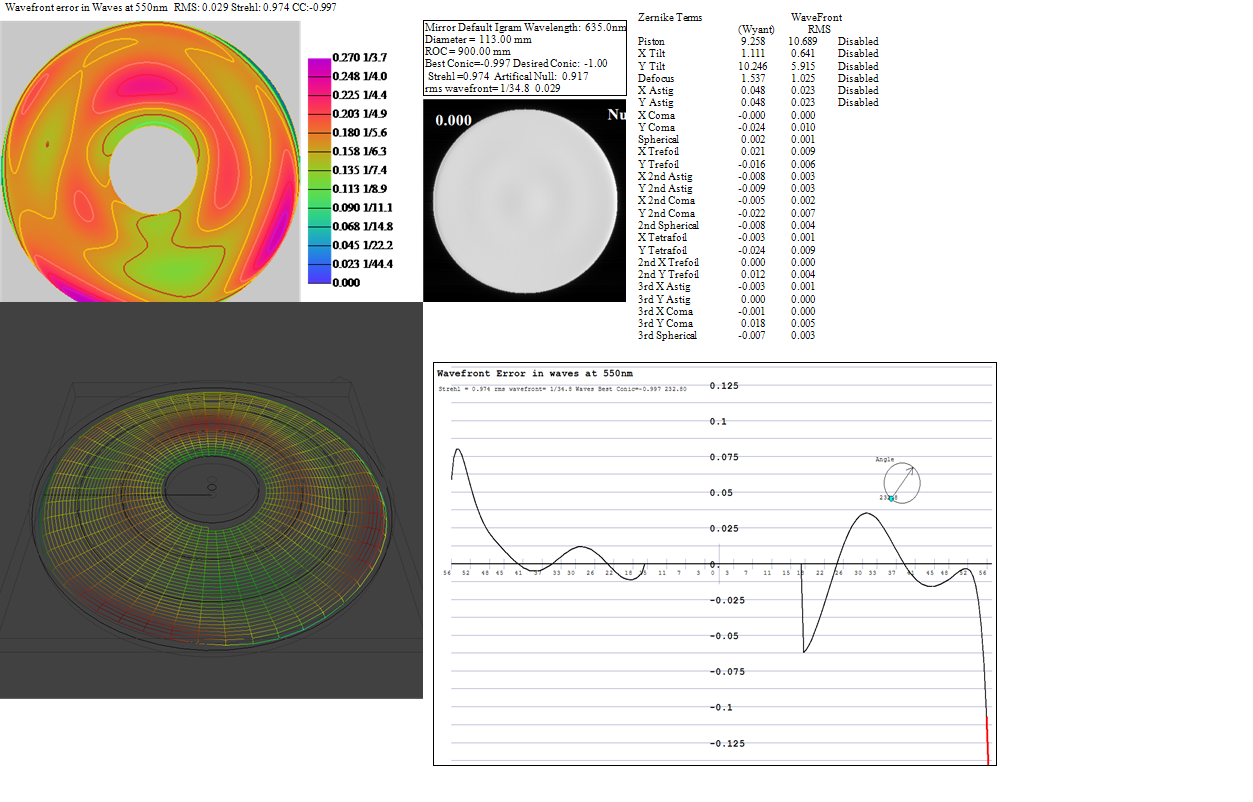Click the "0.135 1/7.4" legend label
This screenshot has width=1253, height=802.
(x=359, y=170)
